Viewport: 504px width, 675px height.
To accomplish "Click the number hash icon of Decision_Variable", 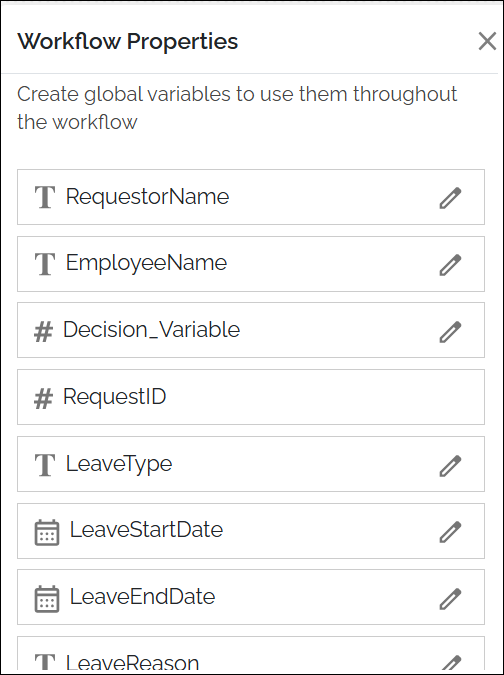I will 43,332.
